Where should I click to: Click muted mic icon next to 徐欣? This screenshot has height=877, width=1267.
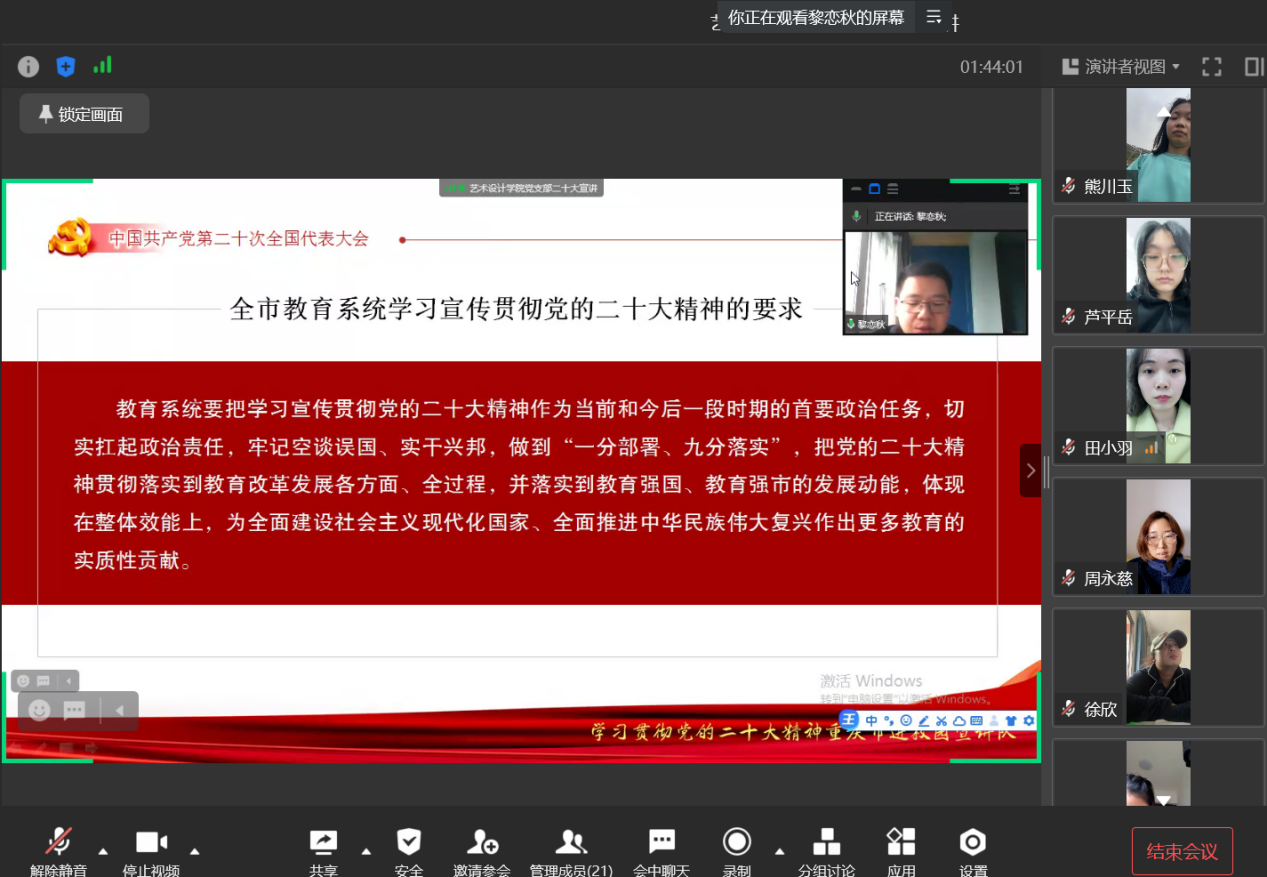click(x=1069, y=709)
